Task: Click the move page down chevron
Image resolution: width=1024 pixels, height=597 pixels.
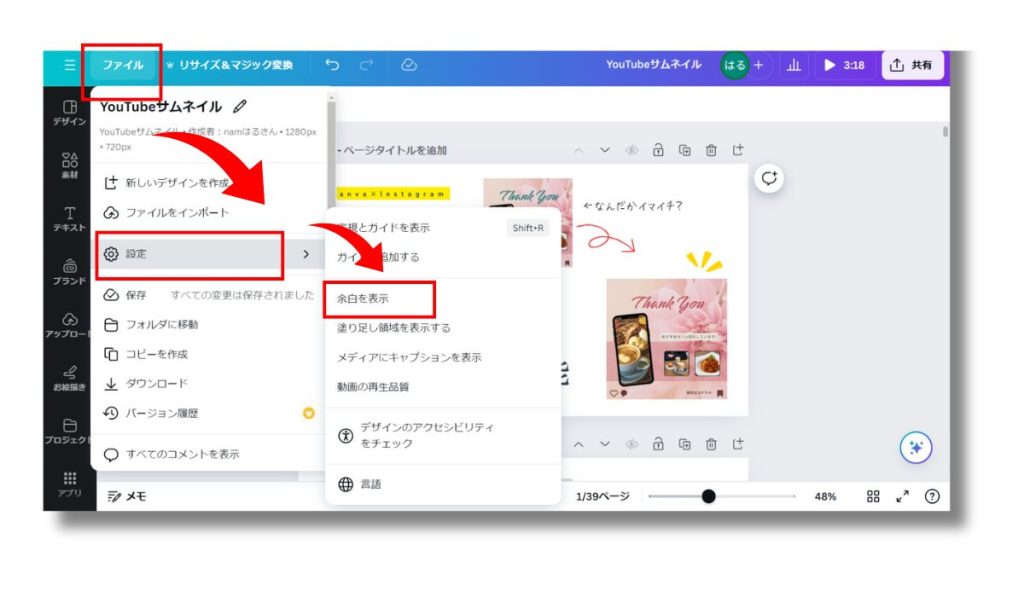Action: tap(605, 150)
